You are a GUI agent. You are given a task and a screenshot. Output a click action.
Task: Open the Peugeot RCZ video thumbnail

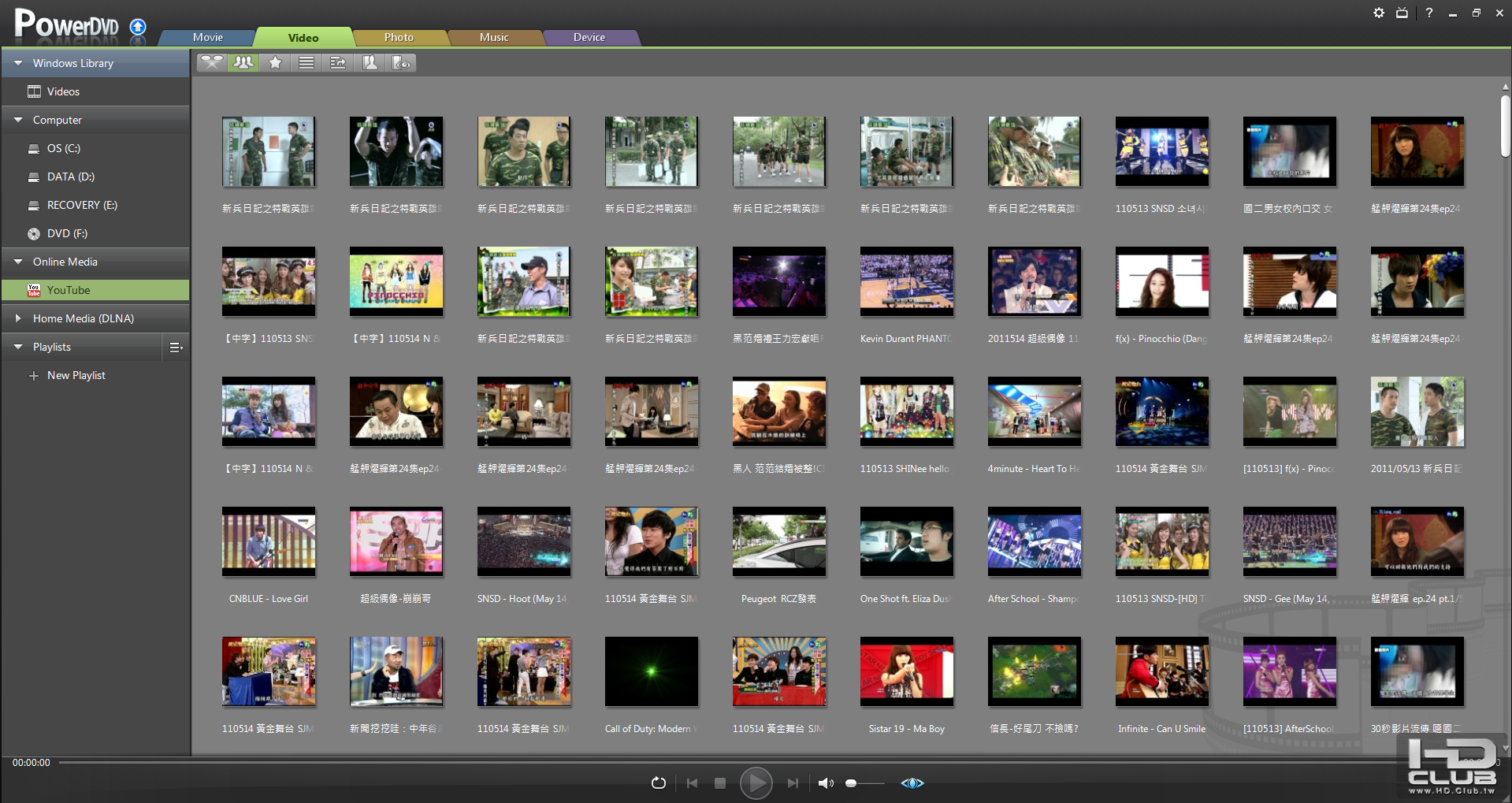pyautogui.click(x=778, y=541)
